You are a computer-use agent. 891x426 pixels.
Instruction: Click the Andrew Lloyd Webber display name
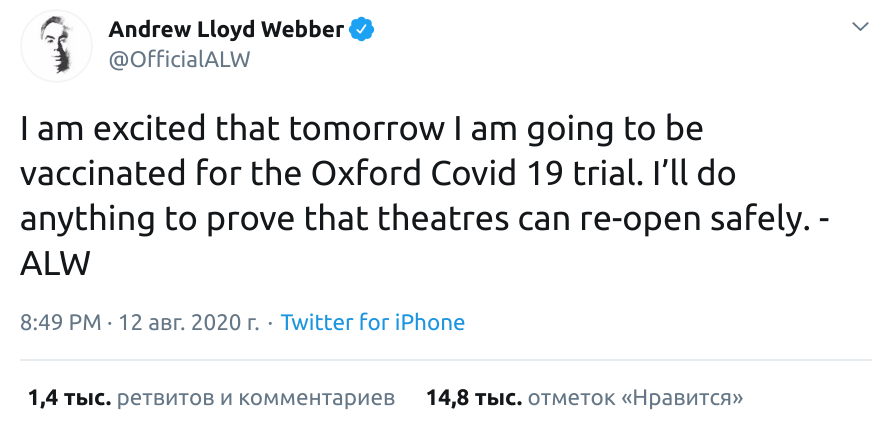pos(226,30)
